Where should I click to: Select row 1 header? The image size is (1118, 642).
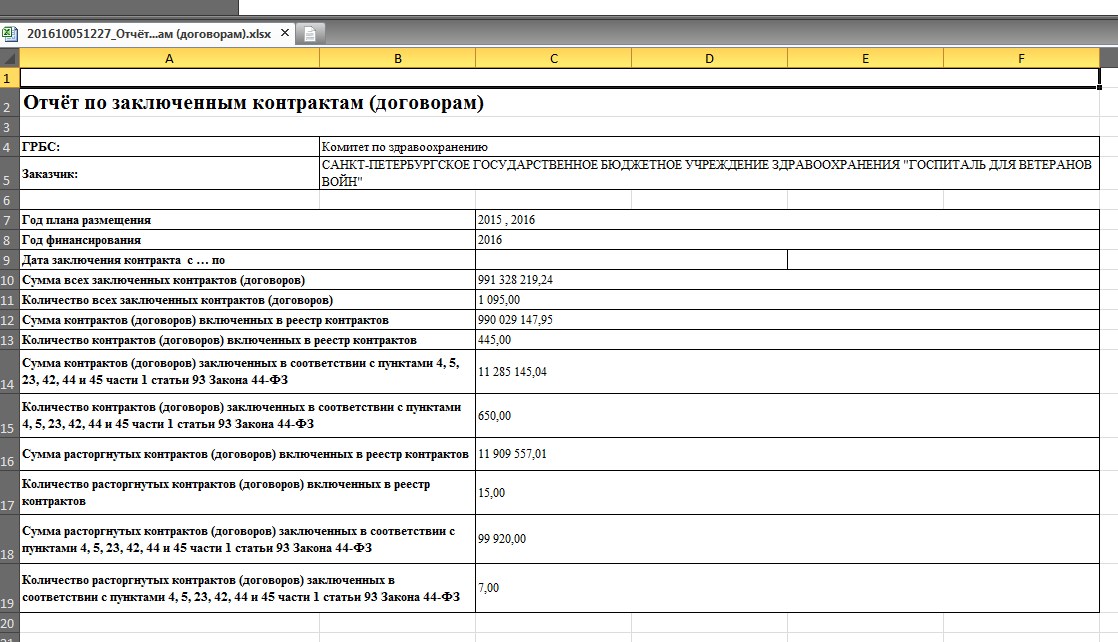pos(9,78)
